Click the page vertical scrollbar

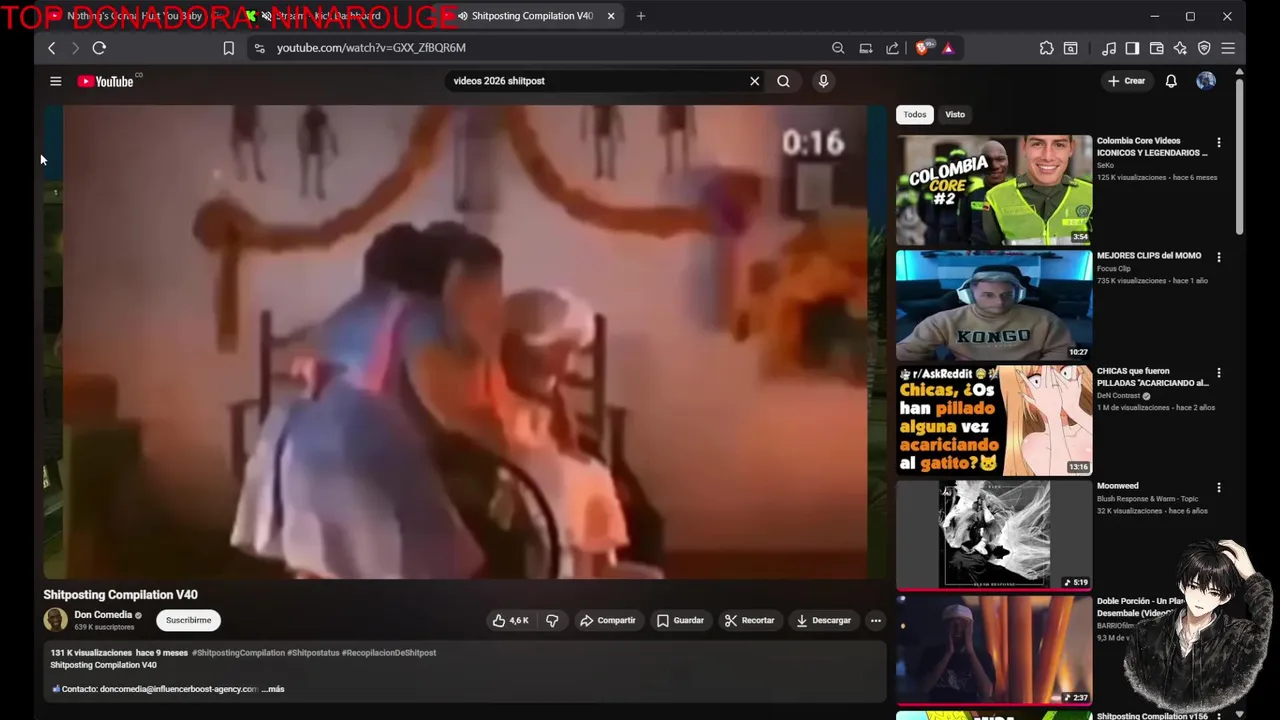coord(1240,155)
